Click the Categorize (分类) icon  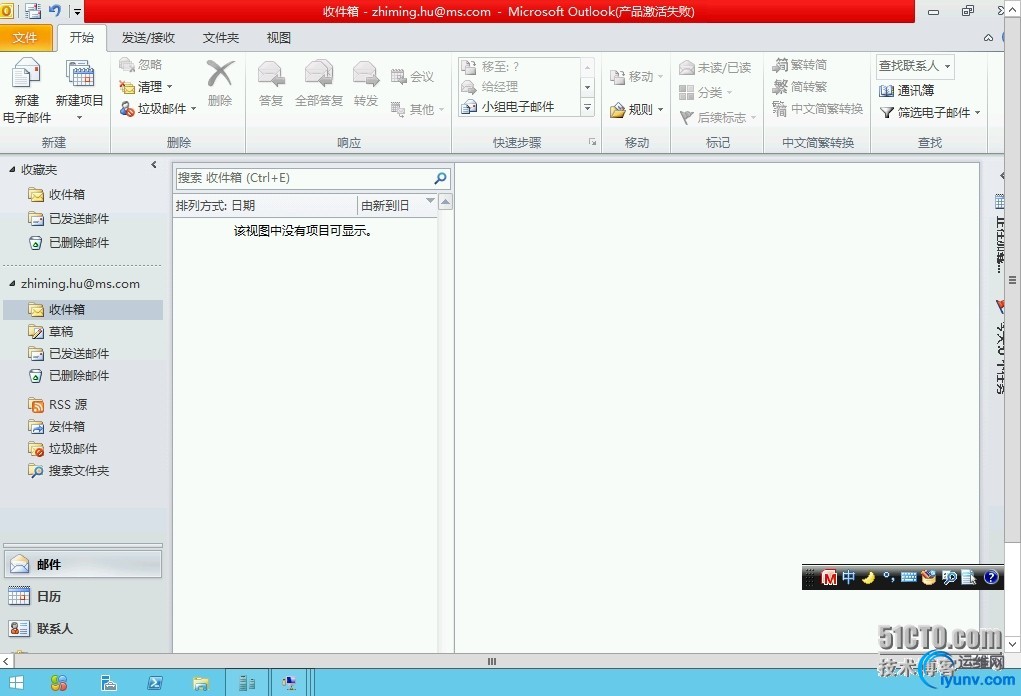686,92
